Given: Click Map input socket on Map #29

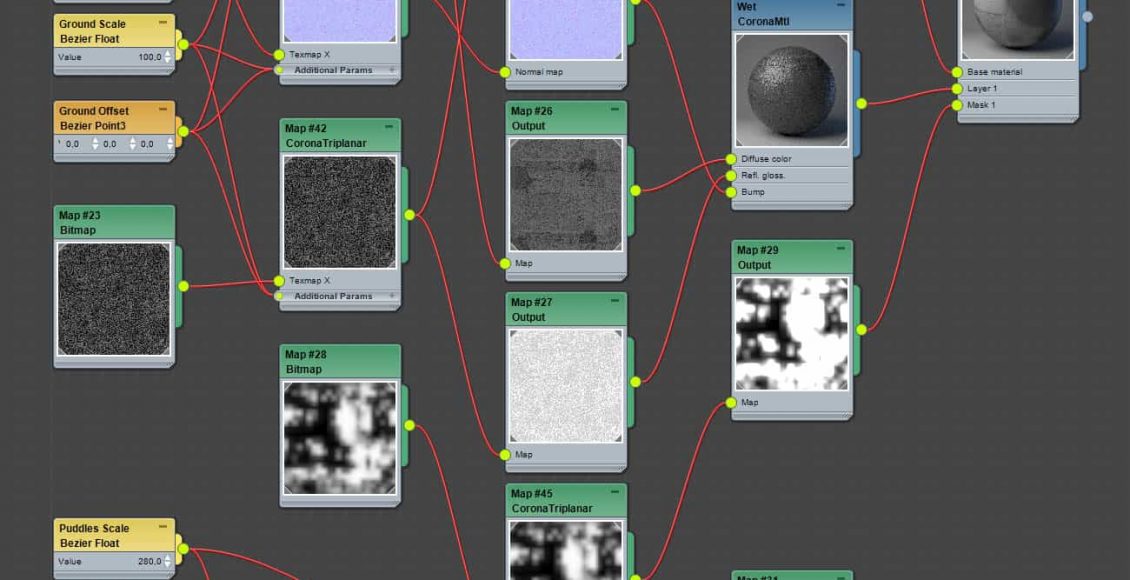Looking at the screenshot, I should click(731, 403).
